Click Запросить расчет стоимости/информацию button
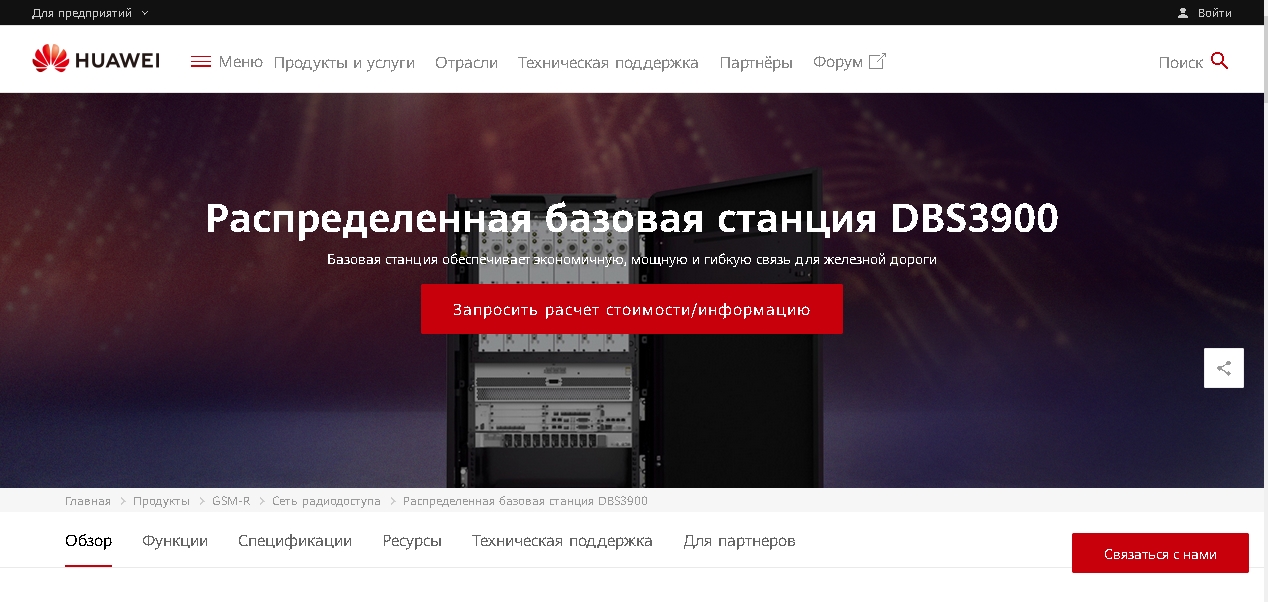Screen dimensions: 1268x602 click(x=632, y=309)
